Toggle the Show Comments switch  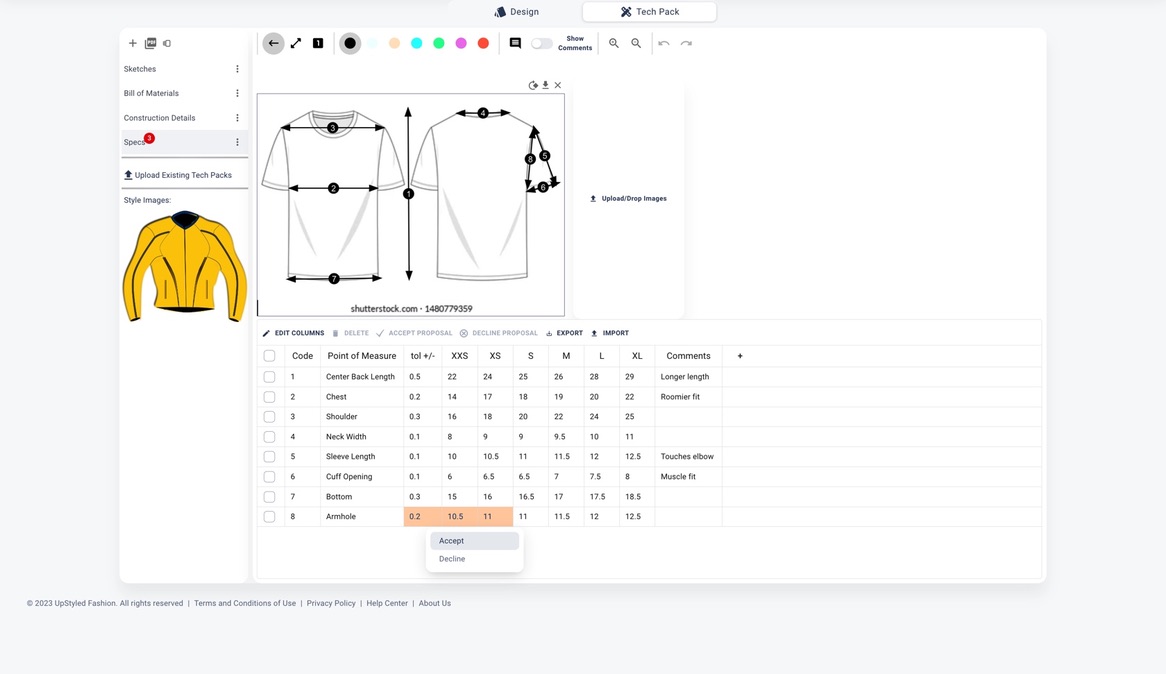click(x=541, y=43)
